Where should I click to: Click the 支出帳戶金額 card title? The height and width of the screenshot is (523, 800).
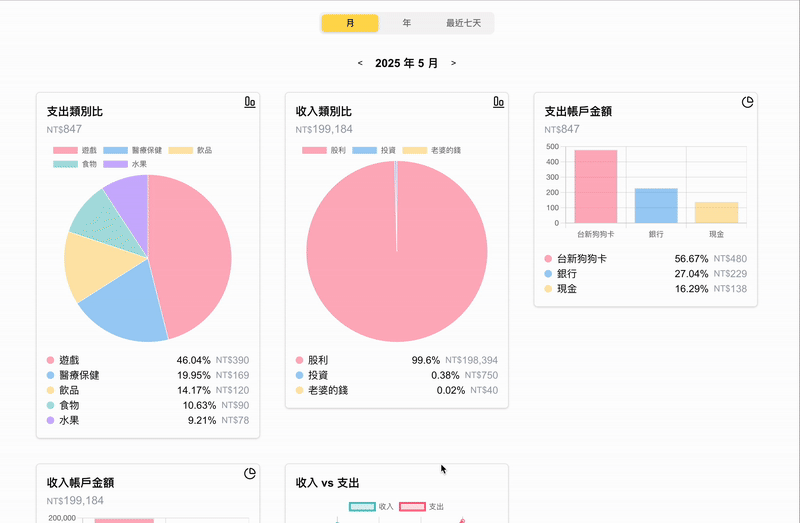click(579, 111)
